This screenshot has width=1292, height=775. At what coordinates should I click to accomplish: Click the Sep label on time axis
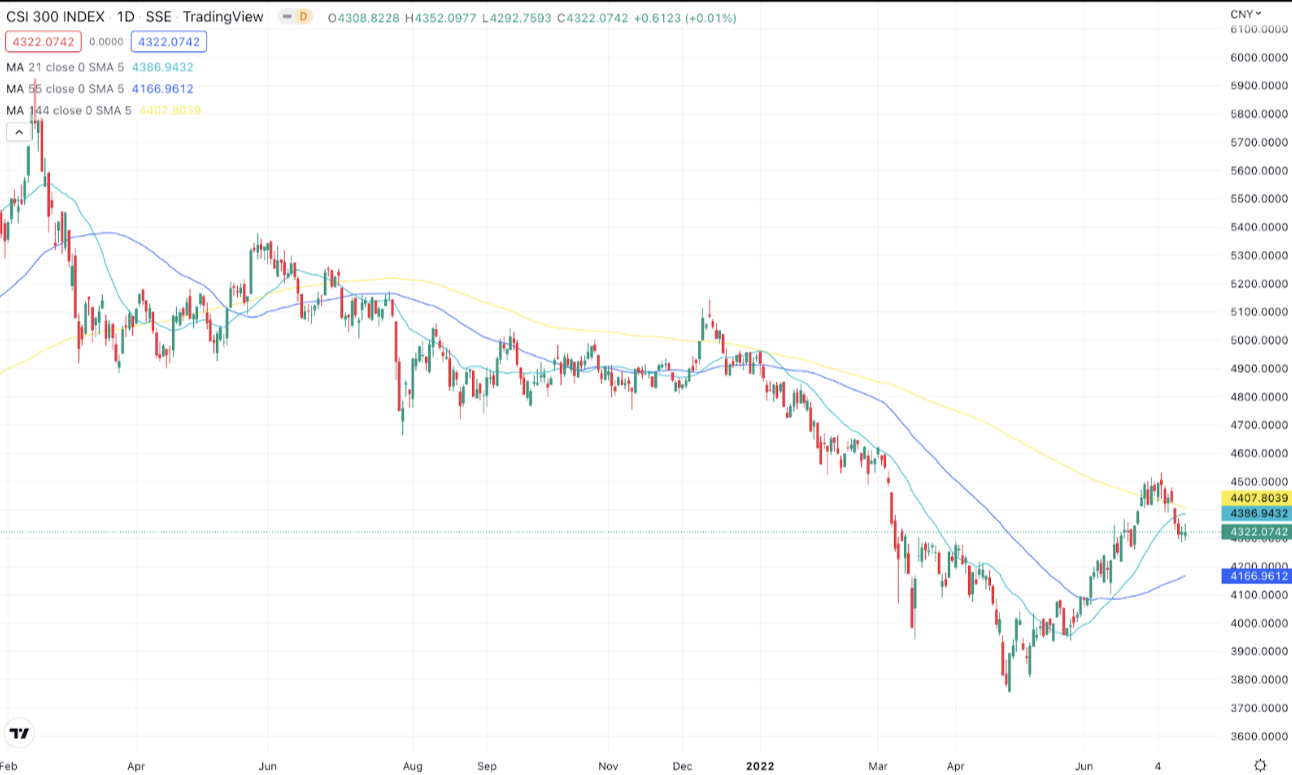pyautogui.click(x=487, y=766)
